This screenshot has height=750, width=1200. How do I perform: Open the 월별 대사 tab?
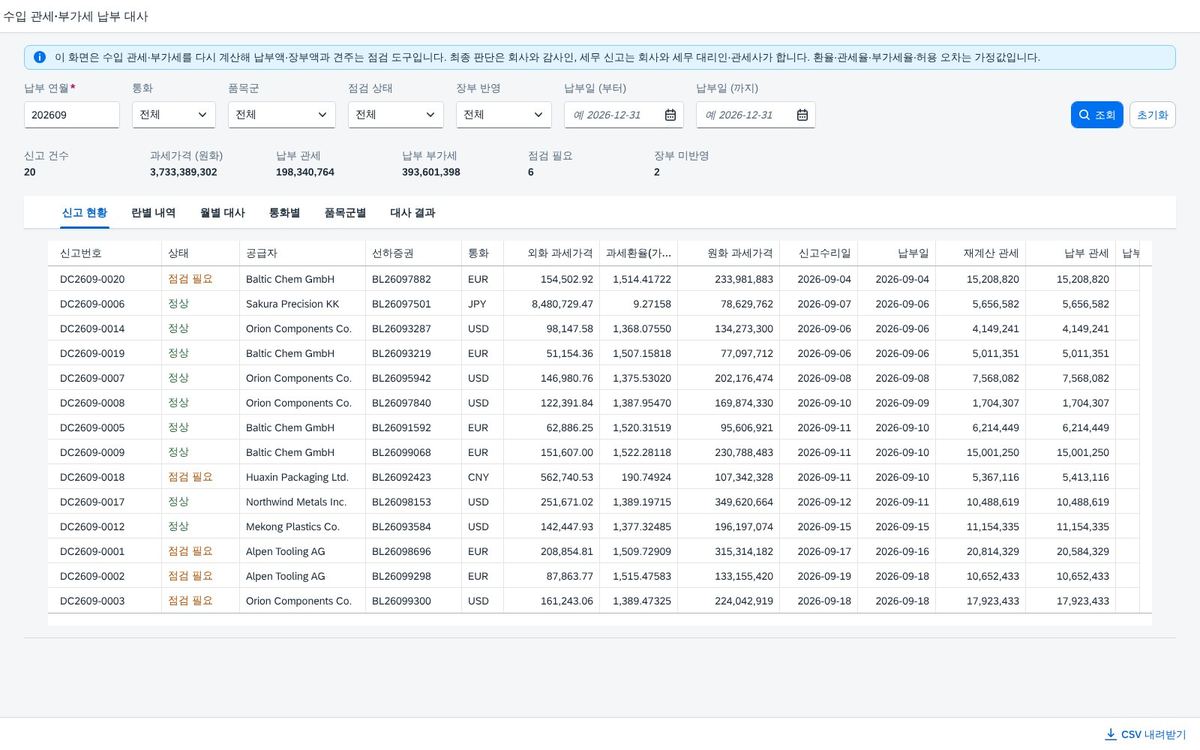[222, 213]
